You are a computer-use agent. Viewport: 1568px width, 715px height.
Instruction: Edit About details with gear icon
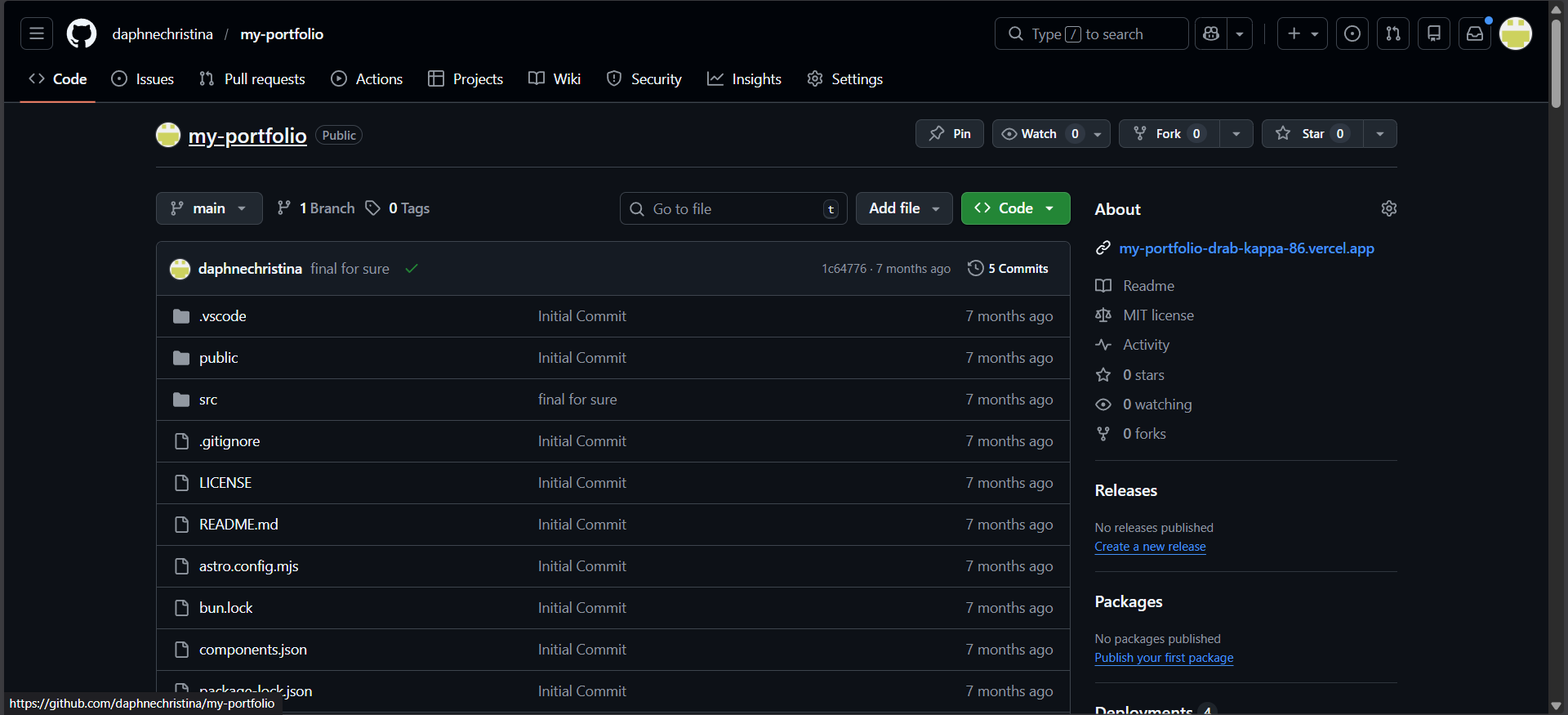pyautogui.click(x=1388, y=209)
